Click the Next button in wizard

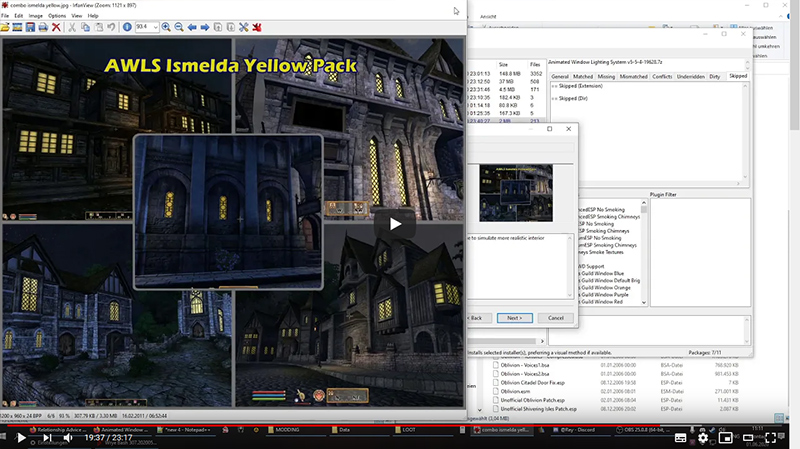tap(514, 318)
